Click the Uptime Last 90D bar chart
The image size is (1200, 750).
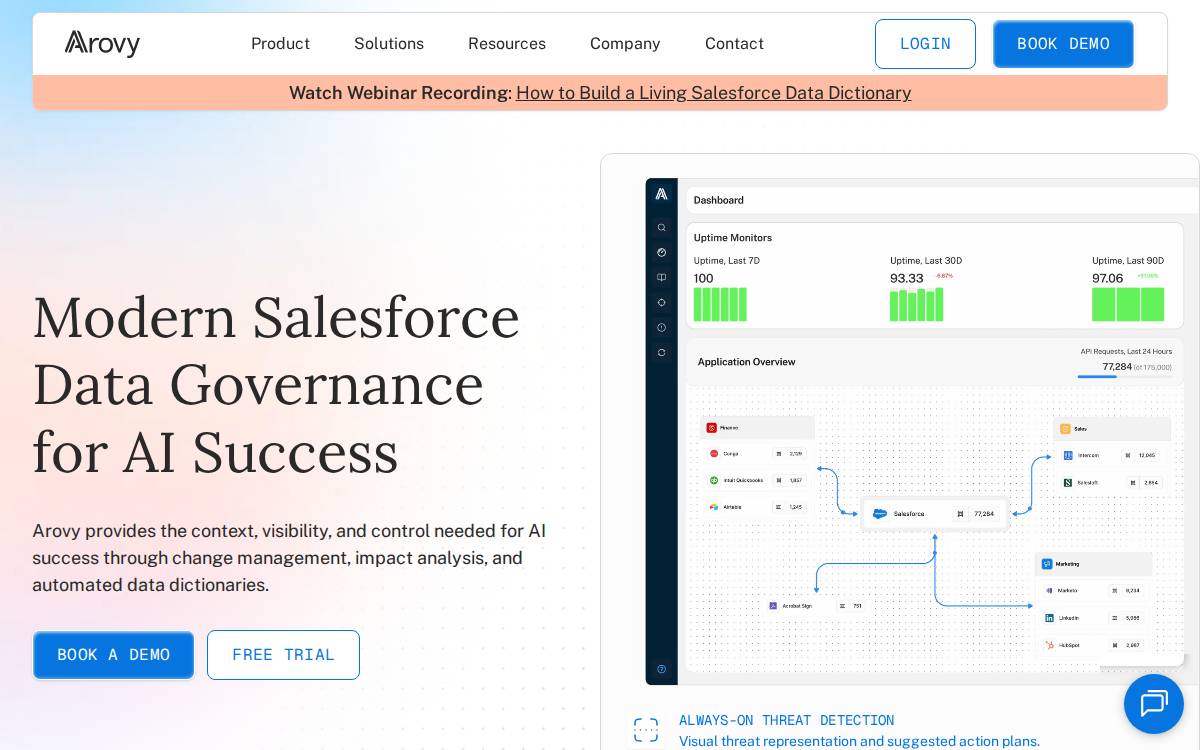coord(1128,304)
